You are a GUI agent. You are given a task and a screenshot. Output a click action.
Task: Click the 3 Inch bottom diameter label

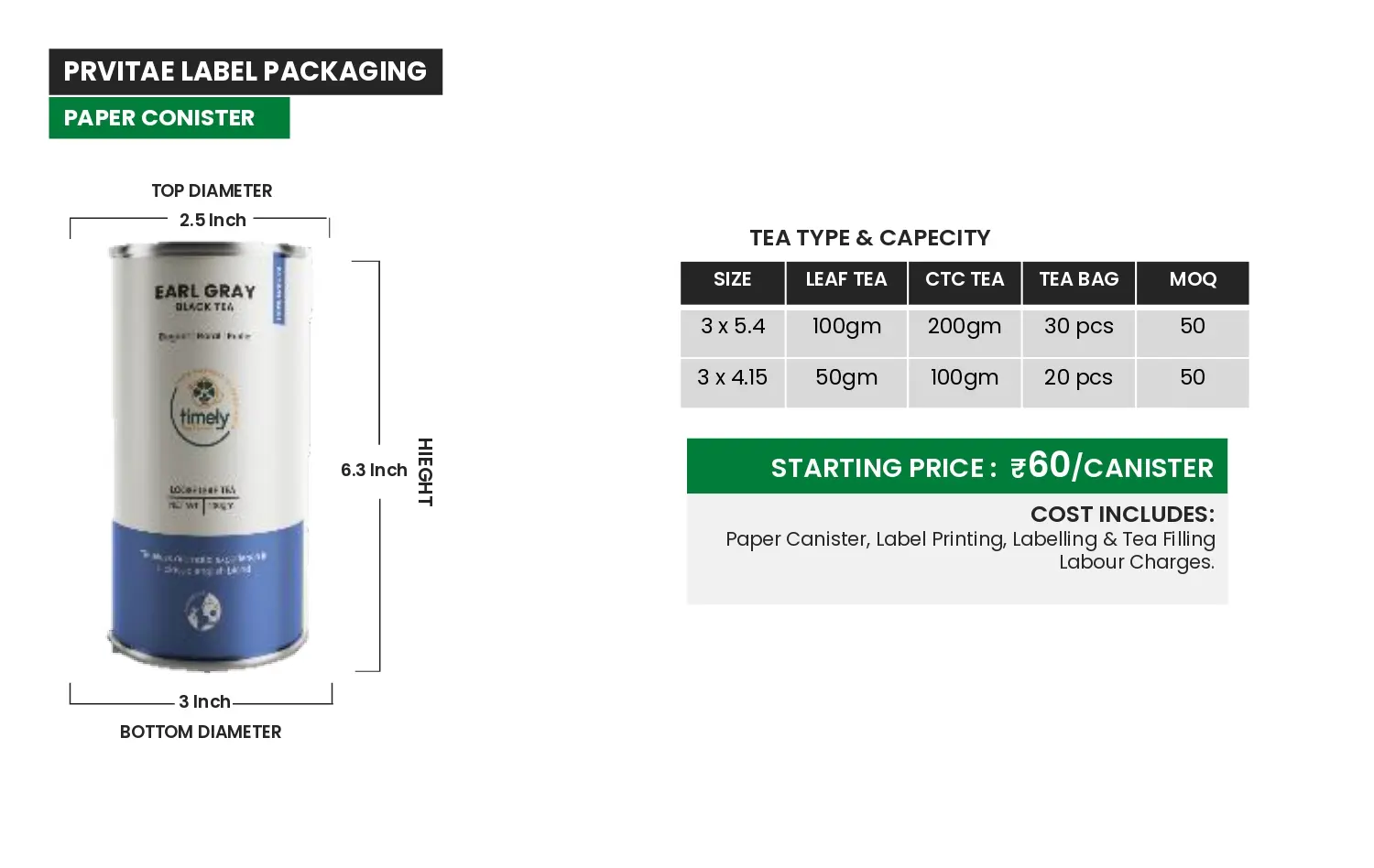(204, 701)
